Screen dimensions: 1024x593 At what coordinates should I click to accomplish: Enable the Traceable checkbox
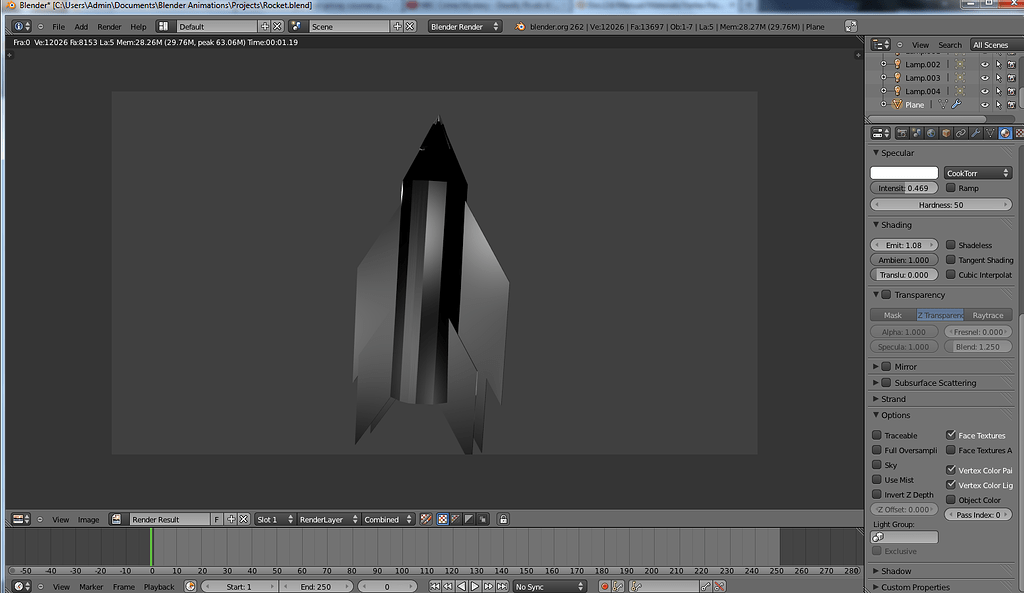877,435
